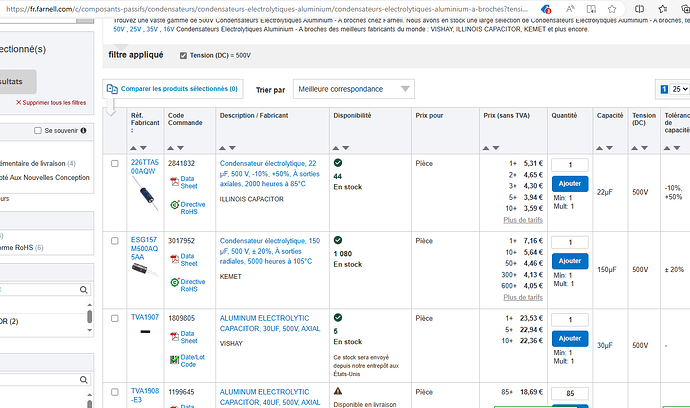Click Supprimer tous les filtres
This screenshot has height=408, width=690.
coord(51,103)
